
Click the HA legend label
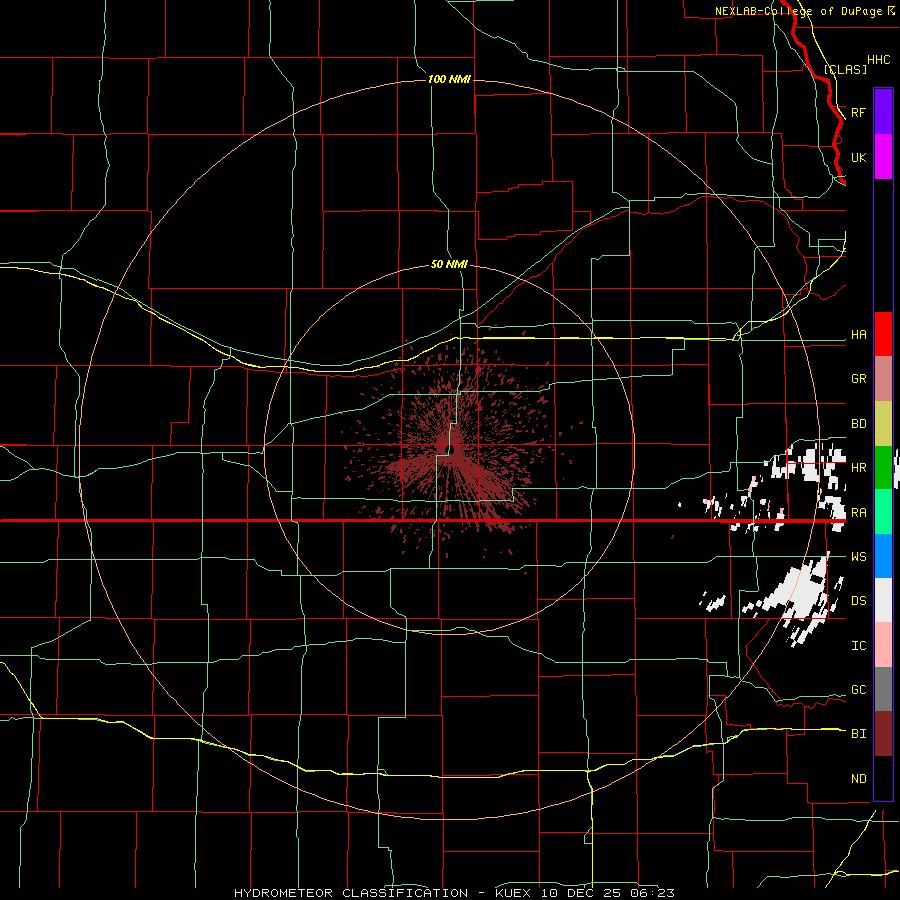click(858, 335)
